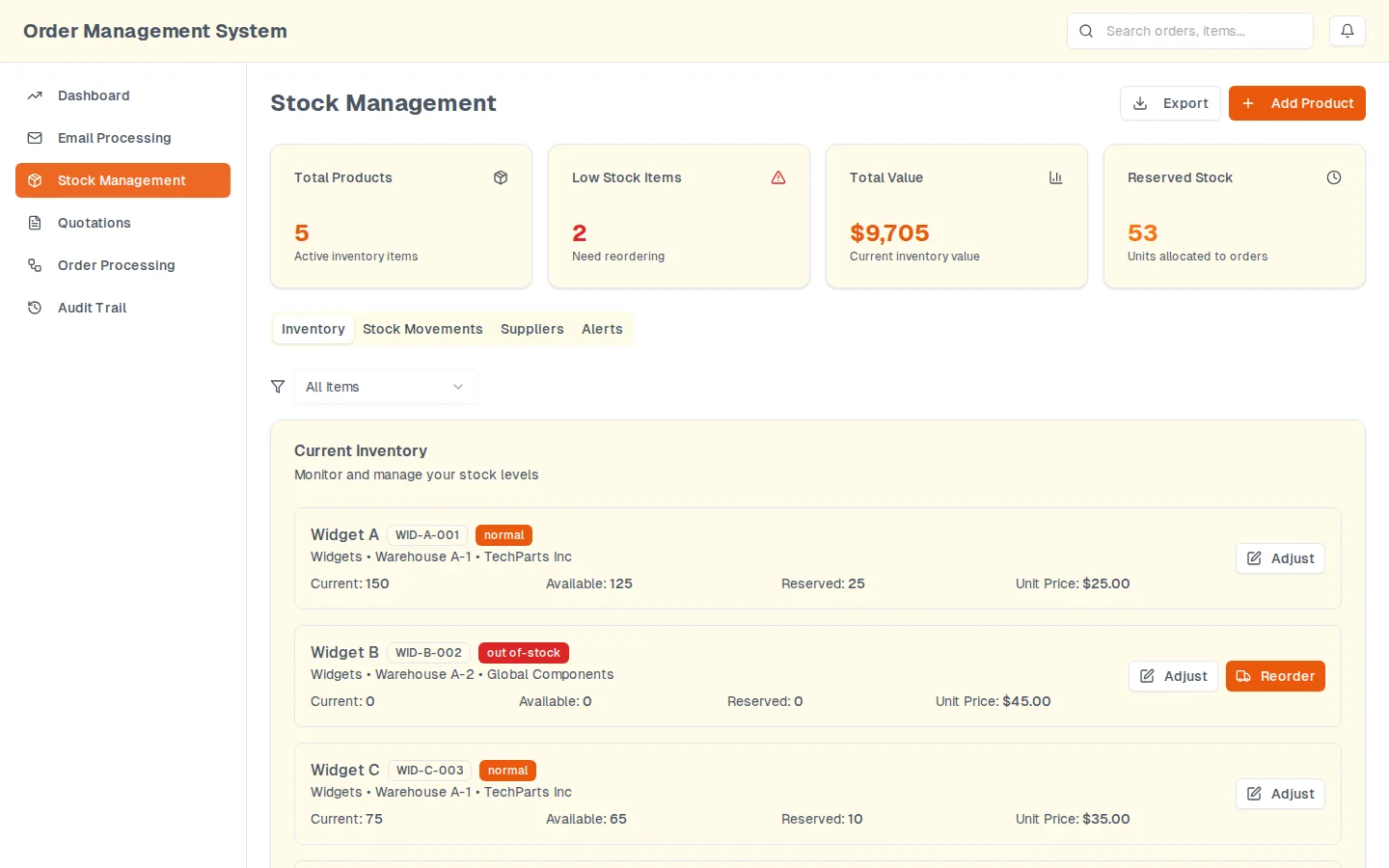
Task: Select Stock Management in the sidebar
Action: (x=123, y=180)
